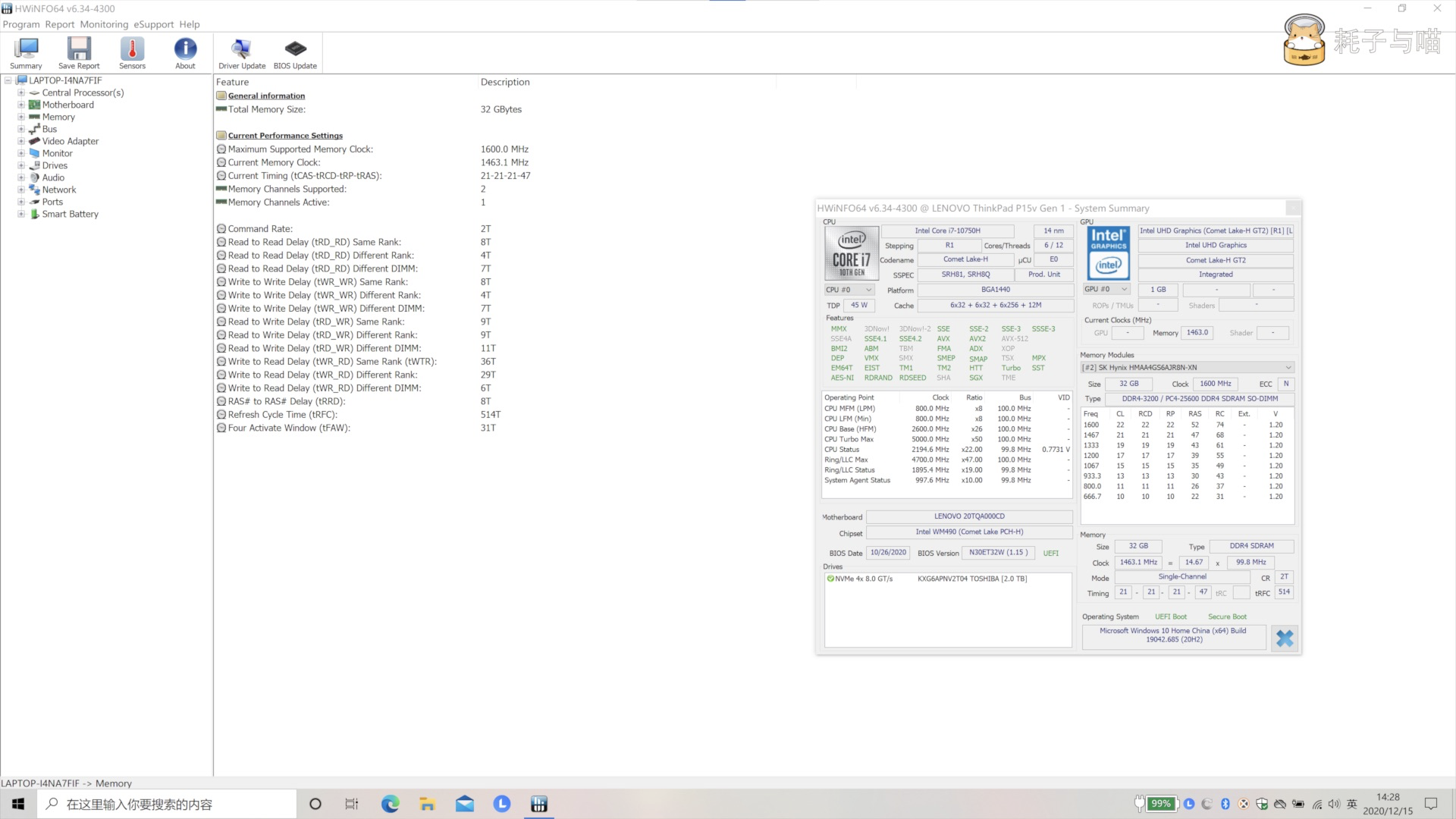Open Task View on taskbar

click(352, 804)
